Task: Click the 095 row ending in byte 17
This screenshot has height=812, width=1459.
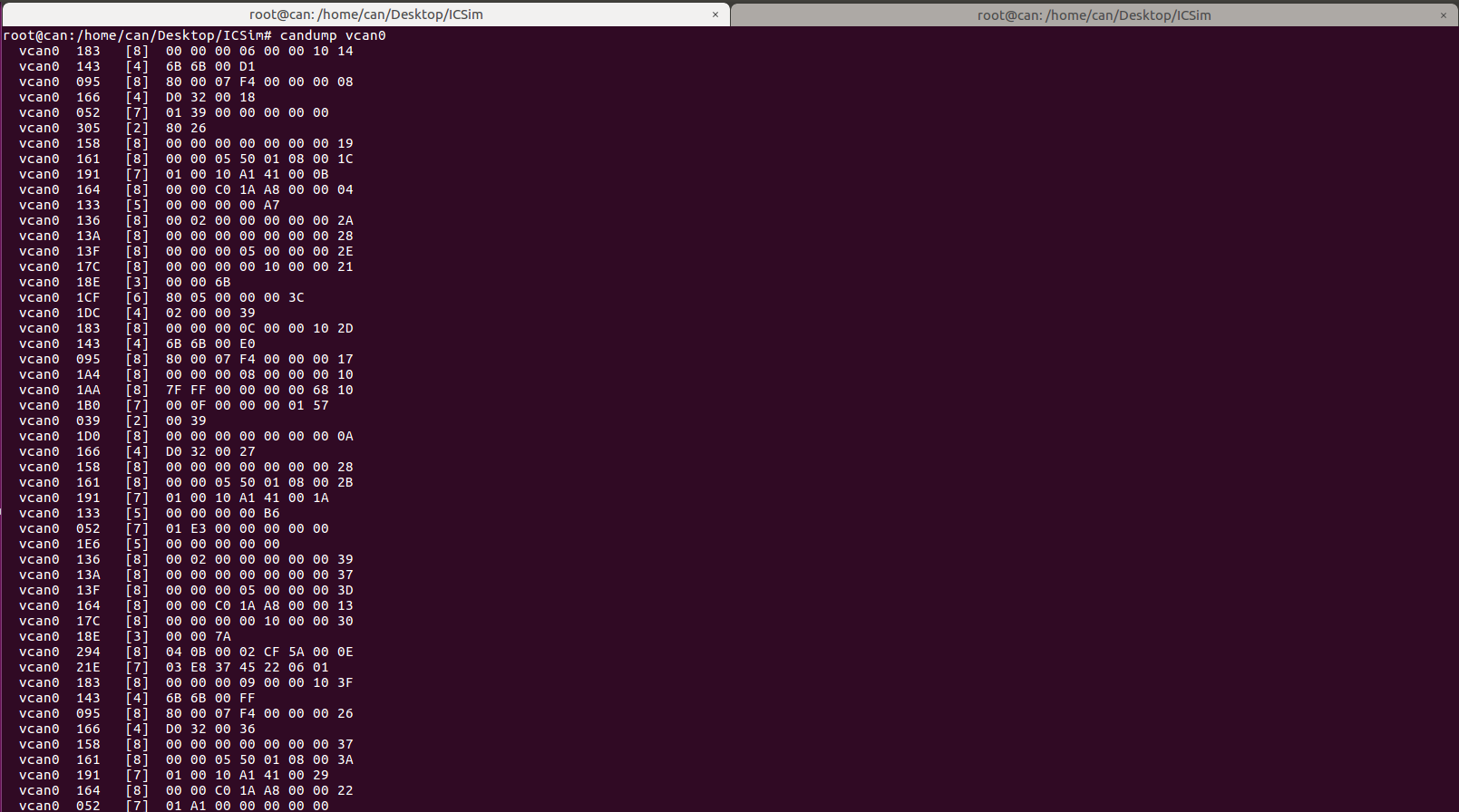Action: [x=186, y=359]
